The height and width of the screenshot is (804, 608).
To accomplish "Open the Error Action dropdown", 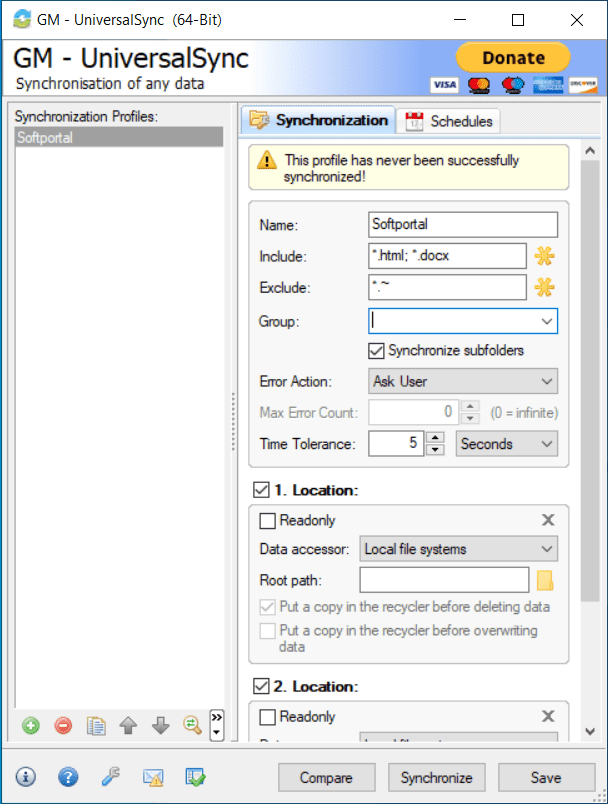I will 463,381.
